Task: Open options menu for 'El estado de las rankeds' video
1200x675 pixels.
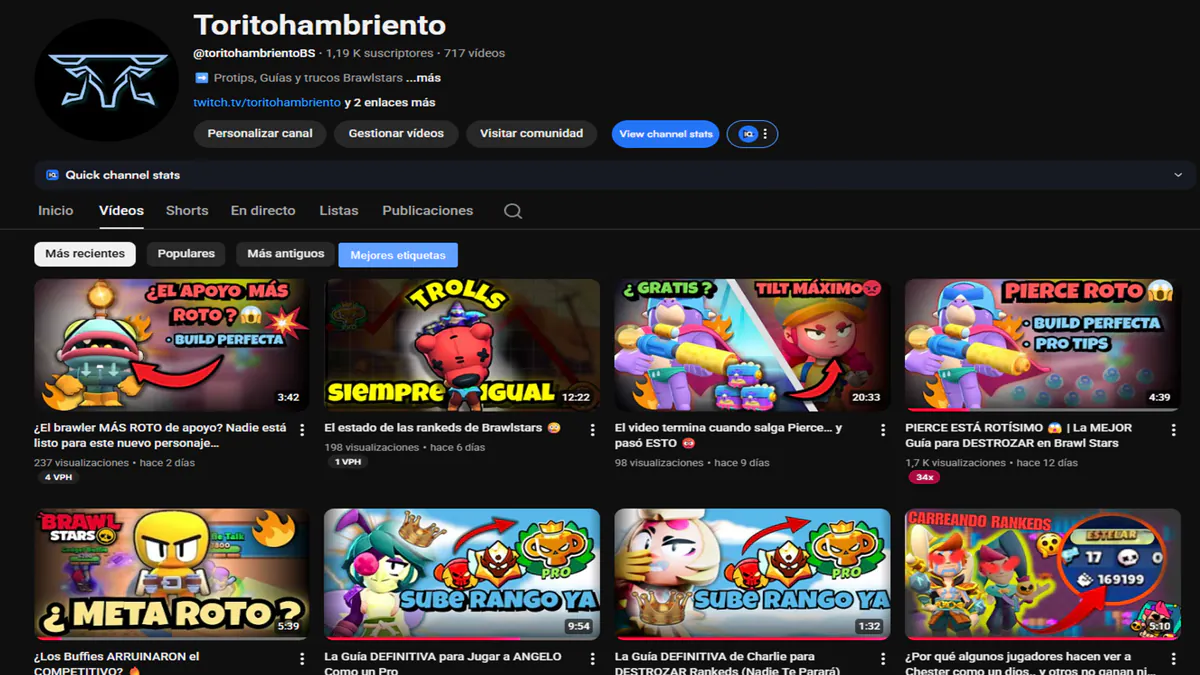Action: [592, 430]
